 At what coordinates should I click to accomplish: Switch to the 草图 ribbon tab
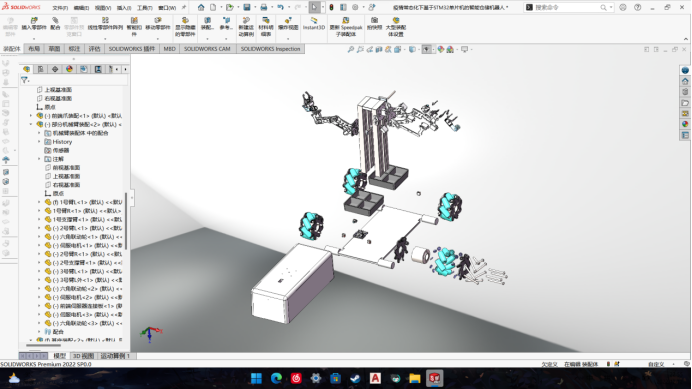54,49
